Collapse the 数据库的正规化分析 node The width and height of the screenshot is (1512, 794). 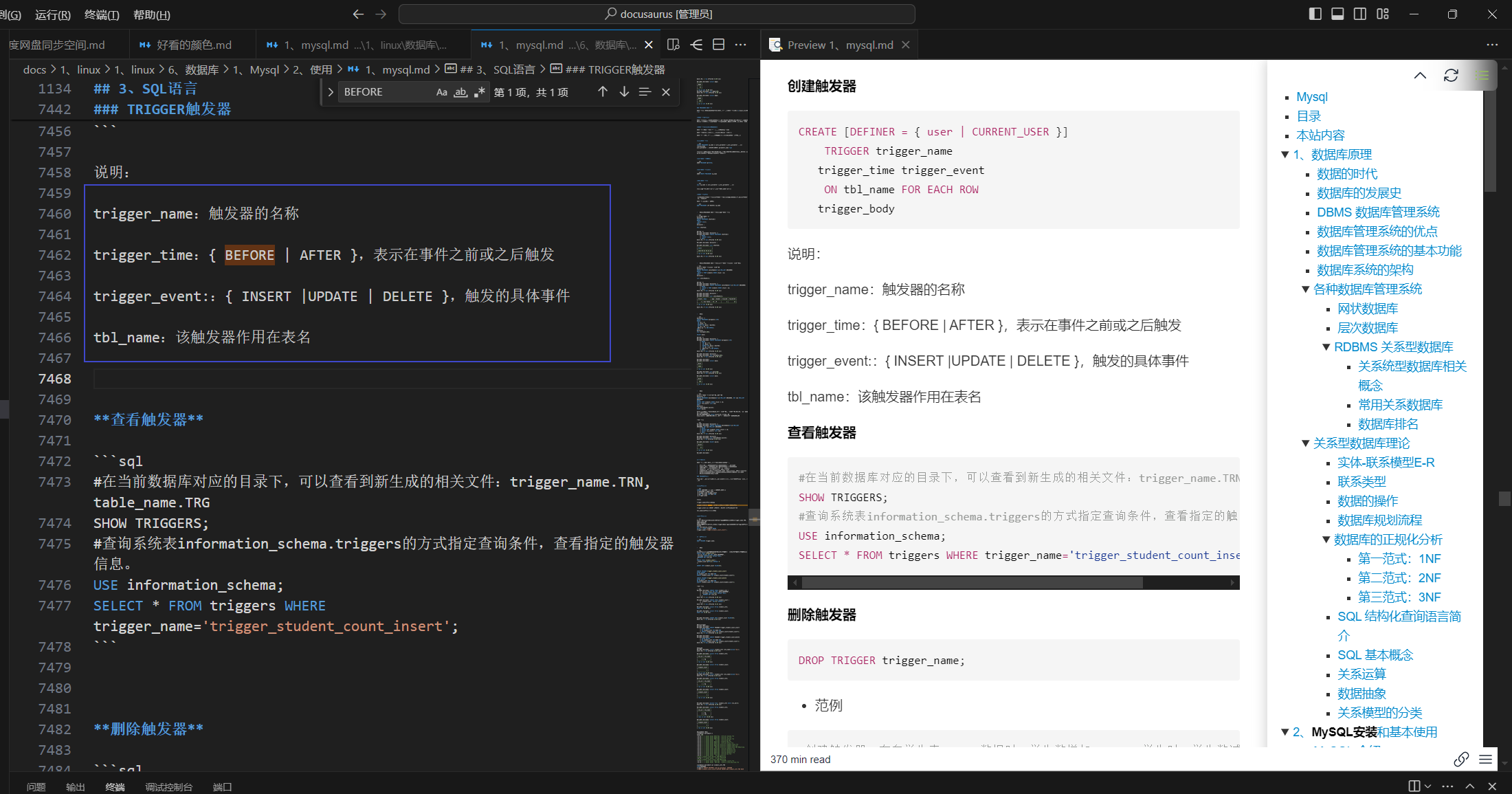point(1326,540)
